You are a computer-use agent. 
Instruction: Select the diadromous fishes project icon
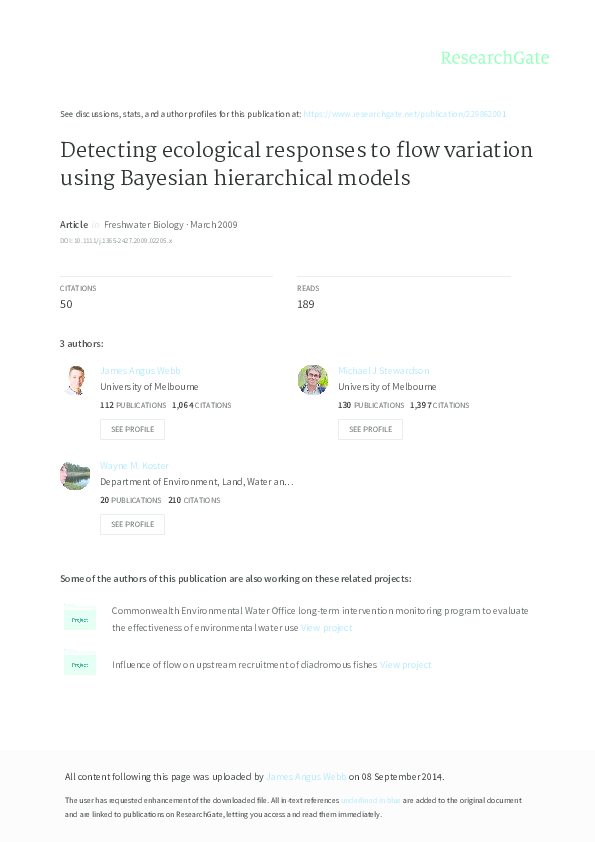pos(80,663)
